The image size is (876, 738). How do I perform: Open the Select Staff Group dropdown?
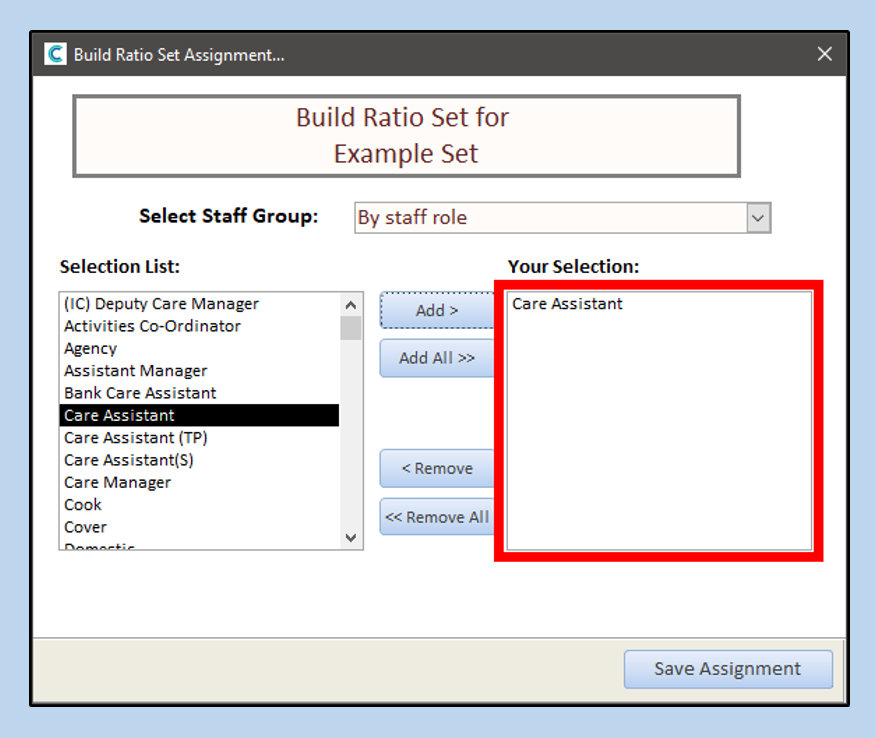click(759, 217)
